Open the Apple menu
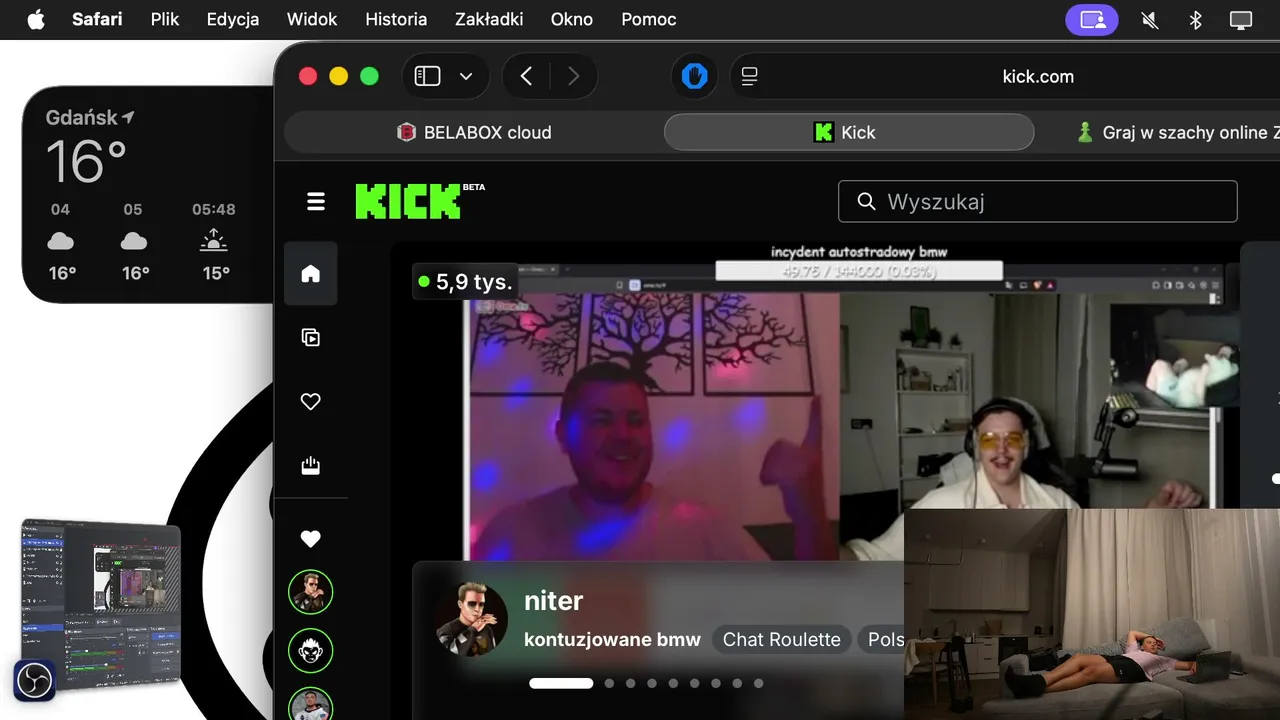This screenshot has width=1280, height=720. coord(36,20)
